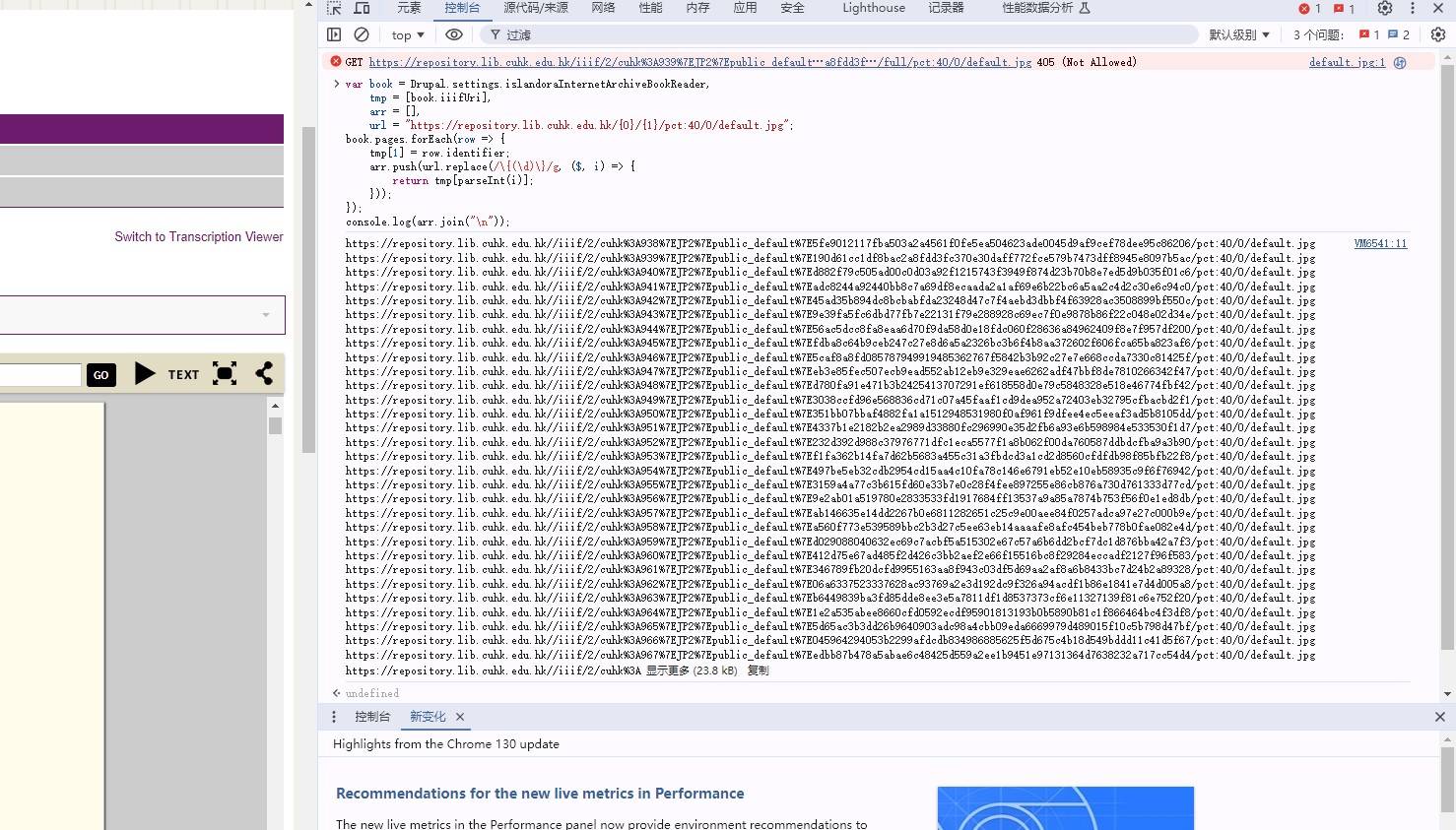The height and width of the screenshot is (830, 1456).
Task: Open DevTools three-dot customize menu
Action: 1413,8
